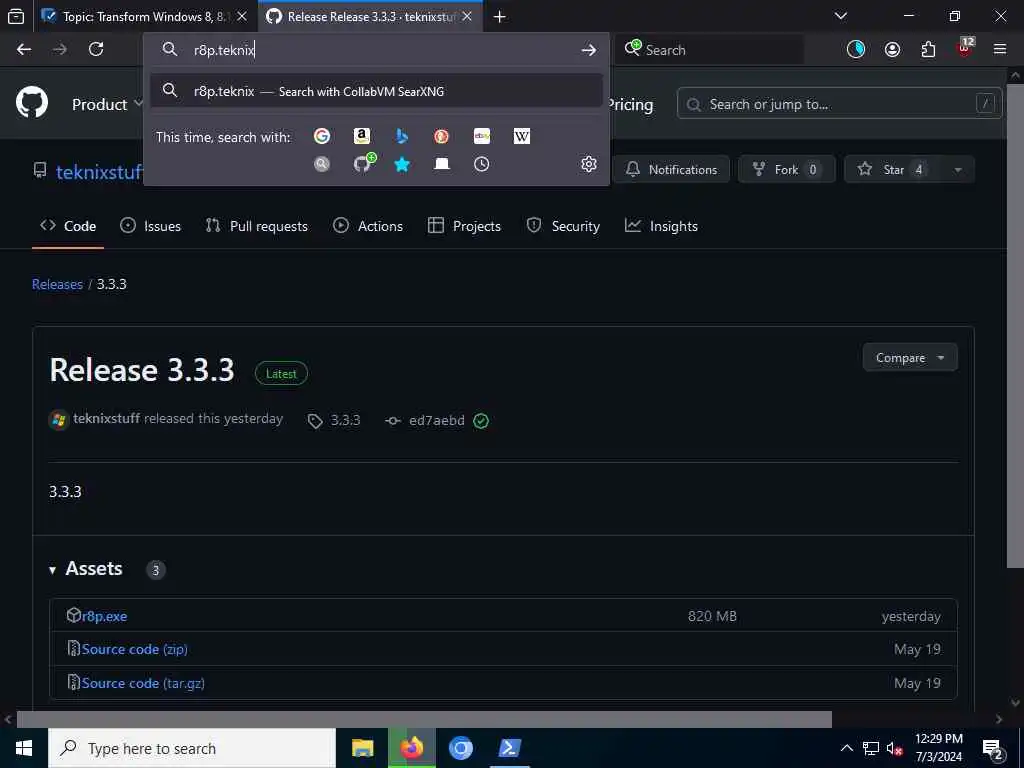Open search settings gear icon
This screenshot has height=768, width=1024.
click(588, 164)
